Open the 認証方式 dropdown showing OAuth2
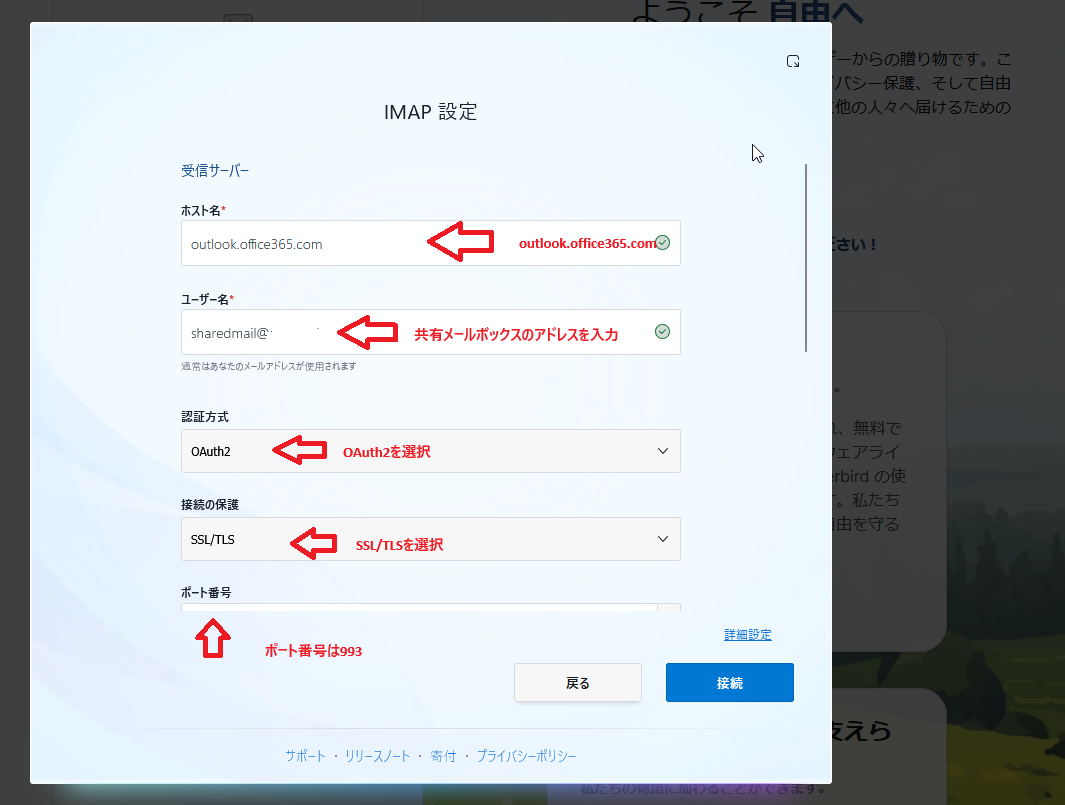The image size is (1065, 805). click(431, 451)
